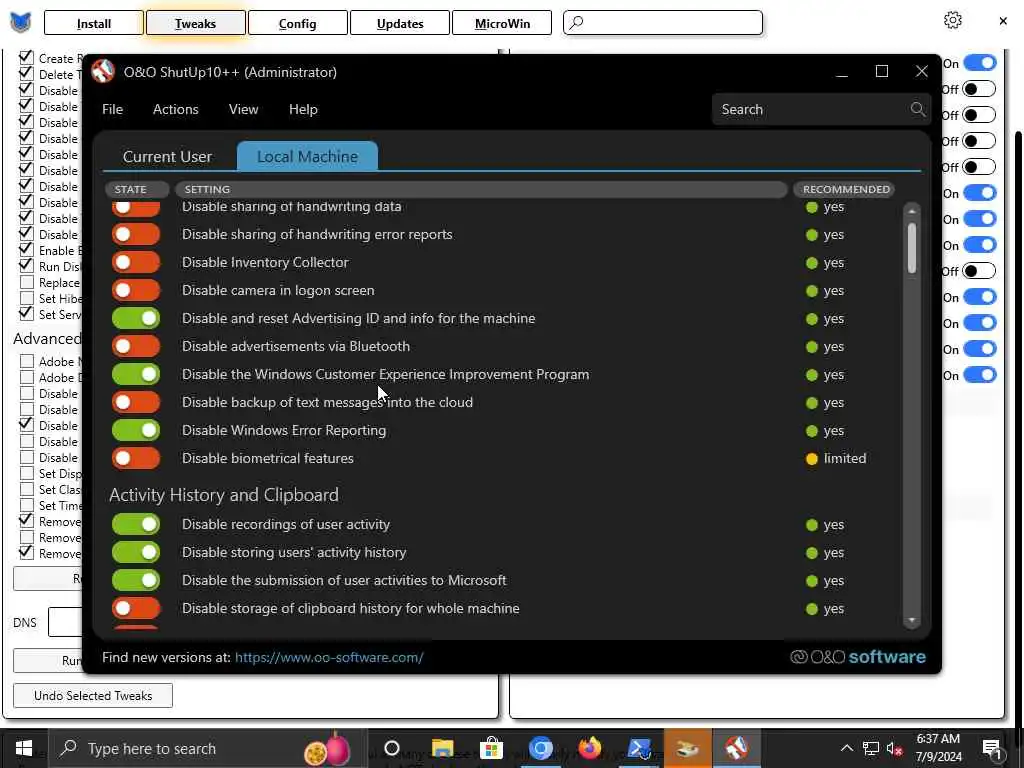Image resolution: width=1024 pixels, height=768 pixels.
Task: Click scrollbar down arrow in settings list
Action: click(x=912, y=620)
